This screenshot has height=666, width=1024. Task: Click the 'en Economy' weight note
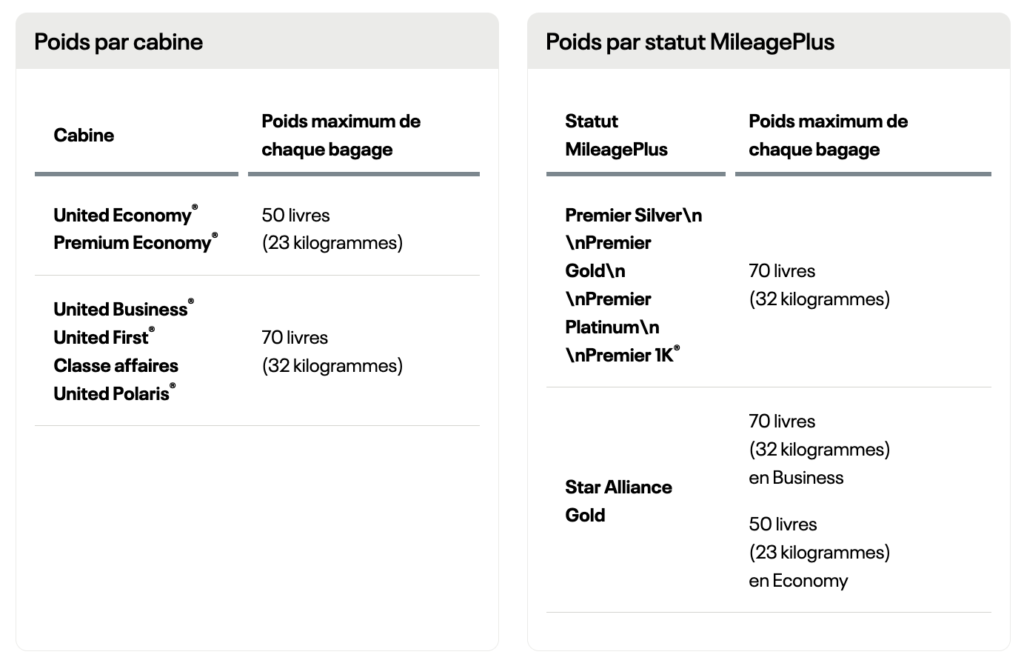coord(798,580)
